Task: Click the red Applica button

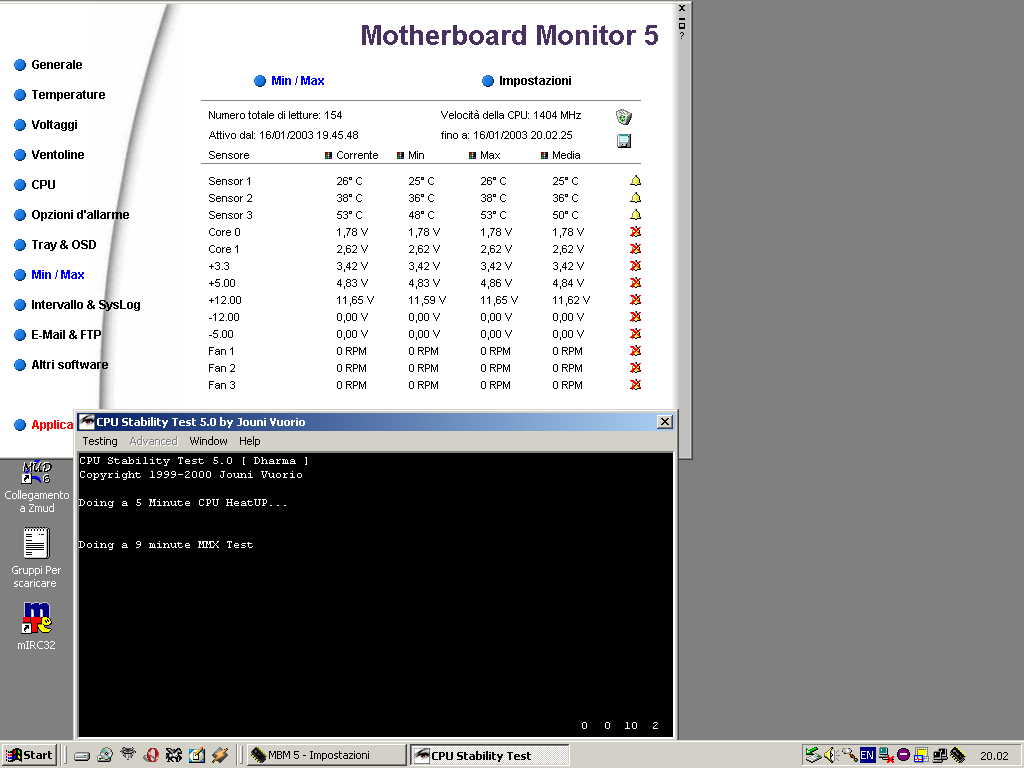Action: [44, 425]
